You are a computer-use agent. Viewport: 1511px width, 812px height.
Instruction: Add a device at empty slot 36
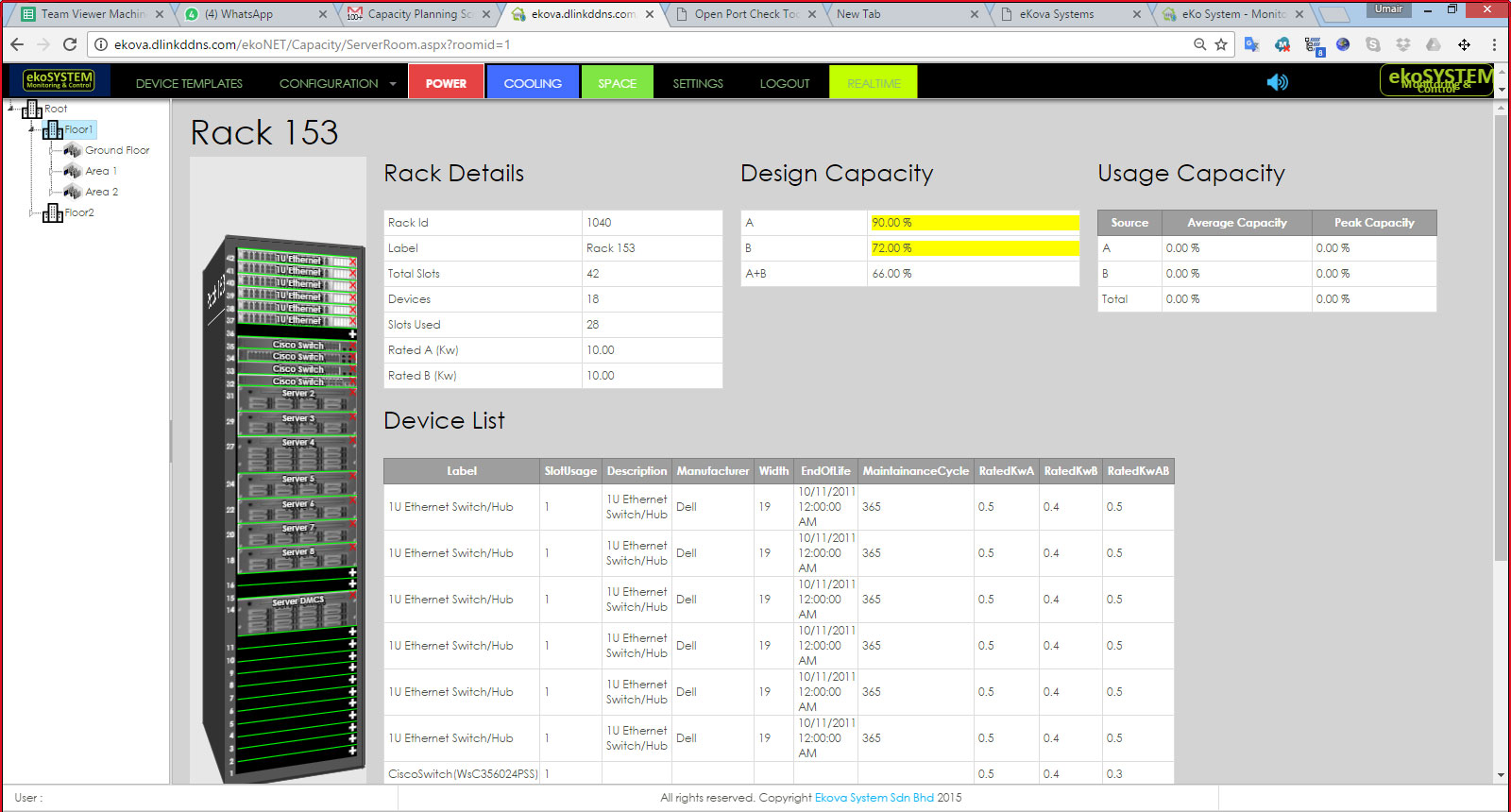(x=352, y=334)
